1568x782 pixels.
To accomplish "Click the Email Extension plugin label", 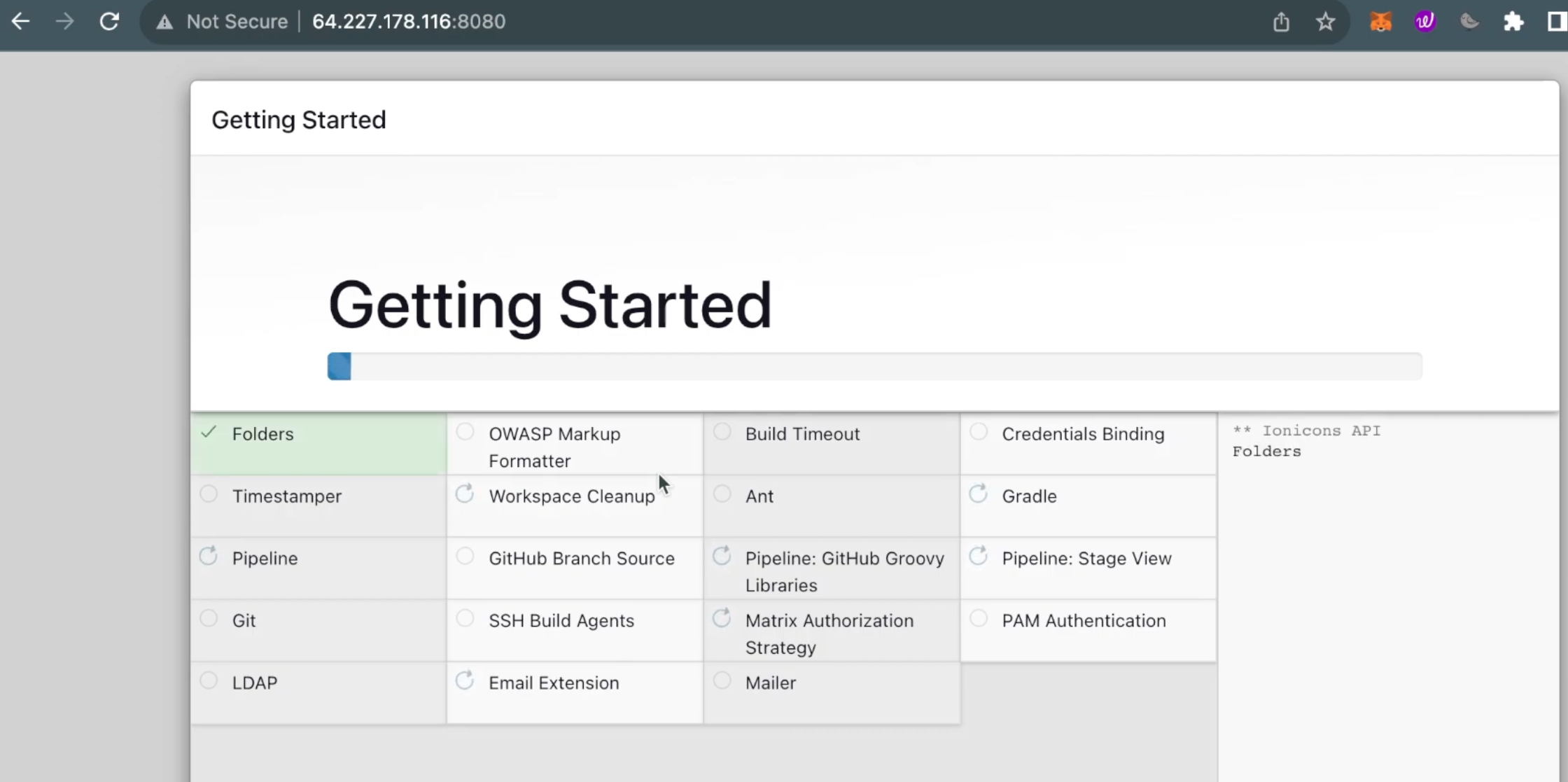I will 554,683.
